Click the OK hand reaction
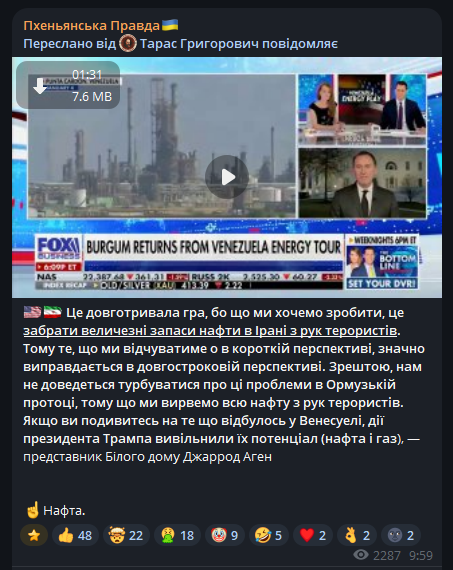This screenshot has height=570, width=453. pos(357,535)
